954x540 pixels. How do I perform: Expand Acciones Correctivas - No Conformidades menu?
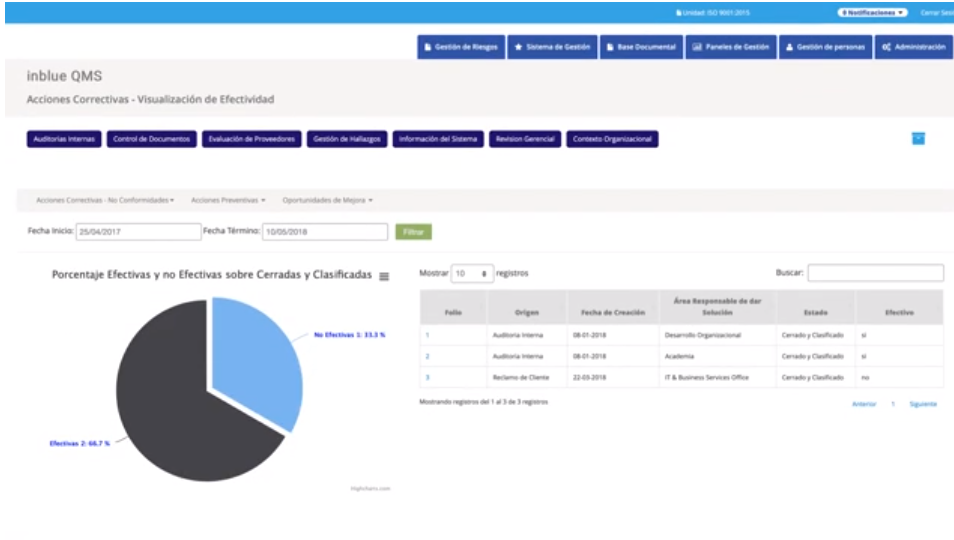[x=105, y=200]
